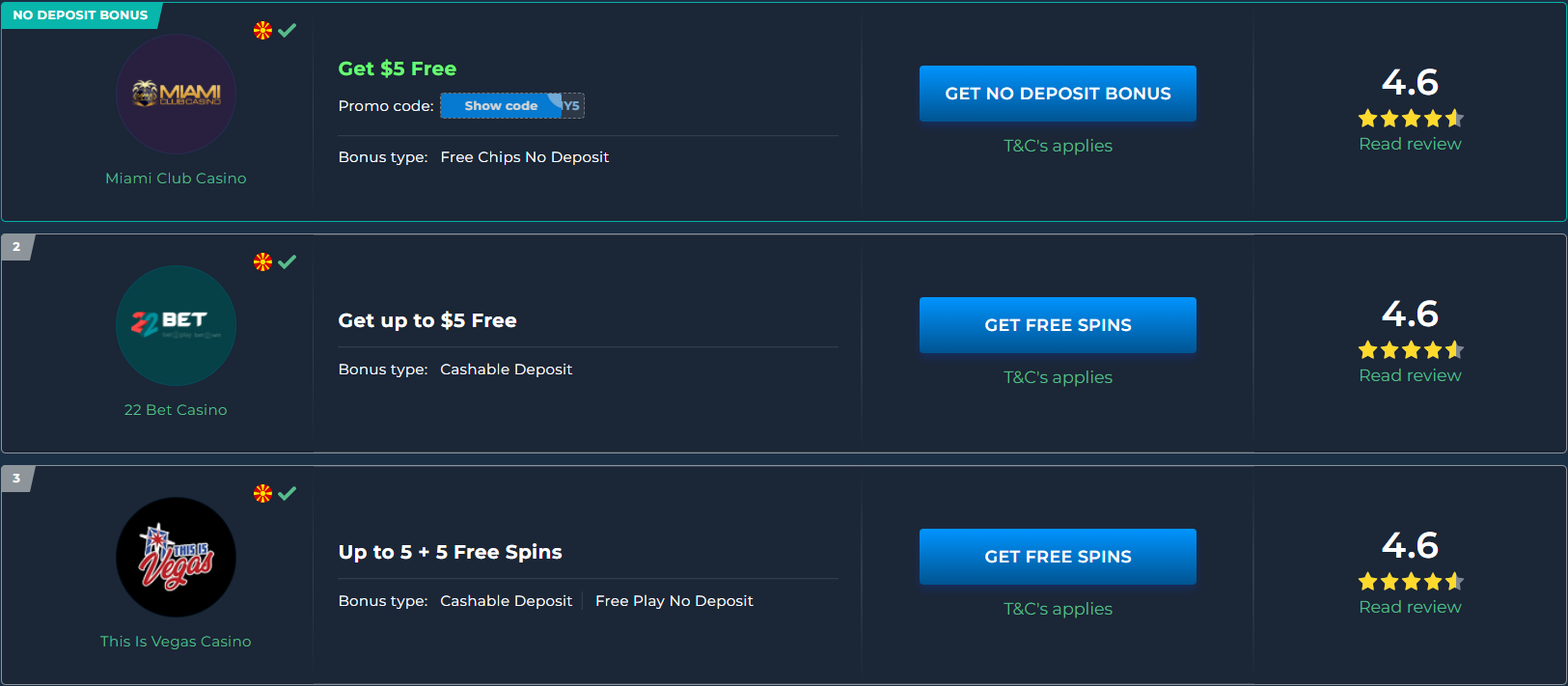The height and width of the screenshot is (686, 1568).
Task: Click the Miami Club Casino logo
Action: (x=176, y=94)
